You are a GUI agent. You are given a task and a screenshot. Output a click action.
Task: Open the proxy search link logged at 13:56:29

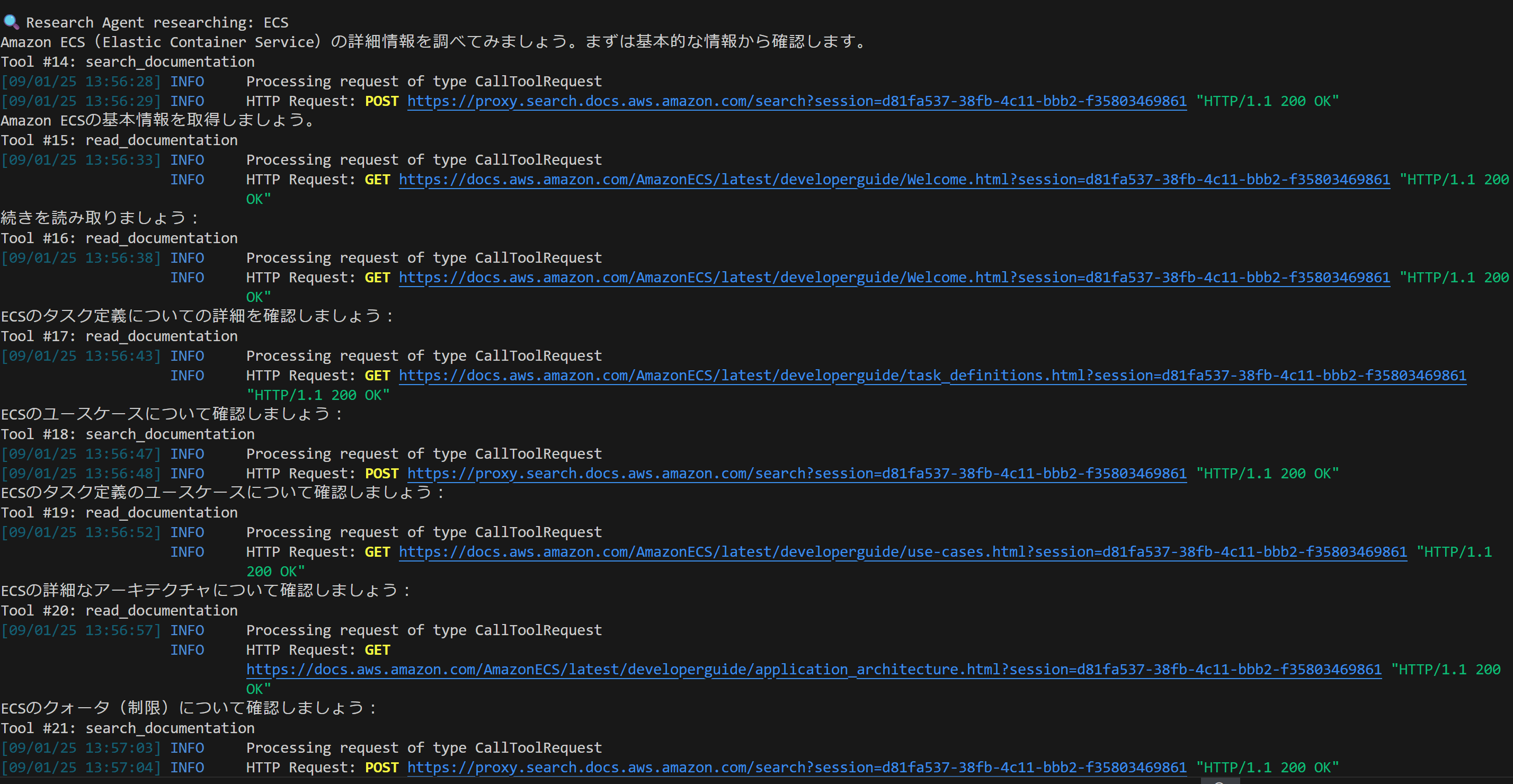tap(797, 101)
